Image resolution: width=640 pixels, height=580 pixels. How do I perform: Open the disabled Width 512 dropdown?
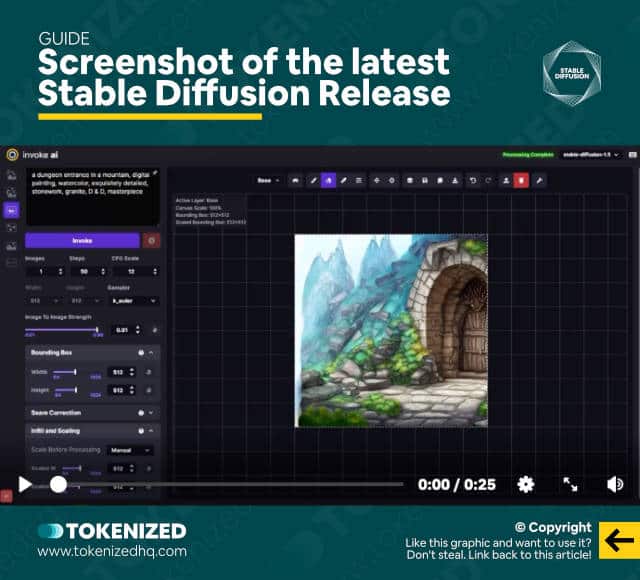44,301
